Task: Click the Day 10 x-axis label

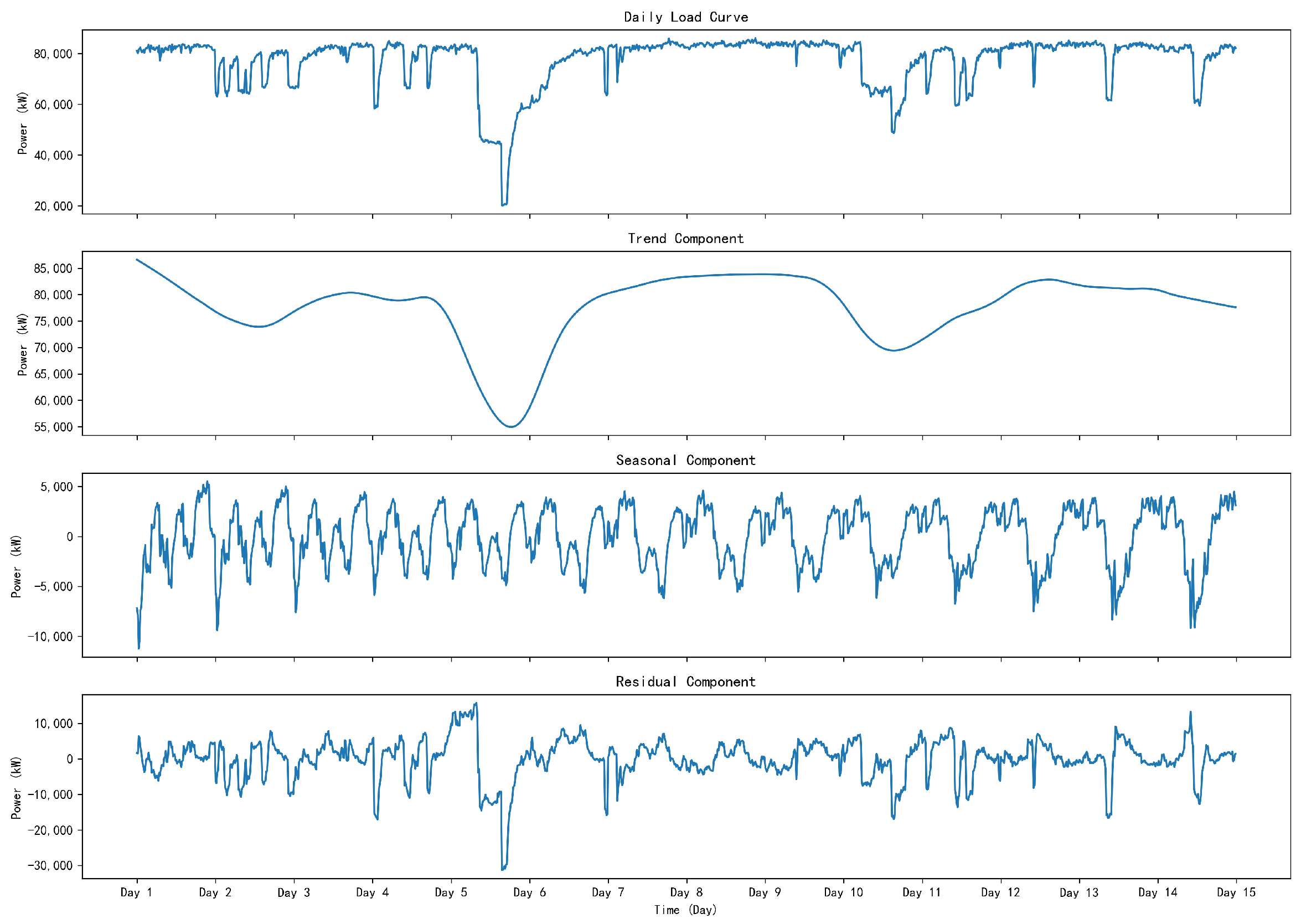Action: [843, 892]
